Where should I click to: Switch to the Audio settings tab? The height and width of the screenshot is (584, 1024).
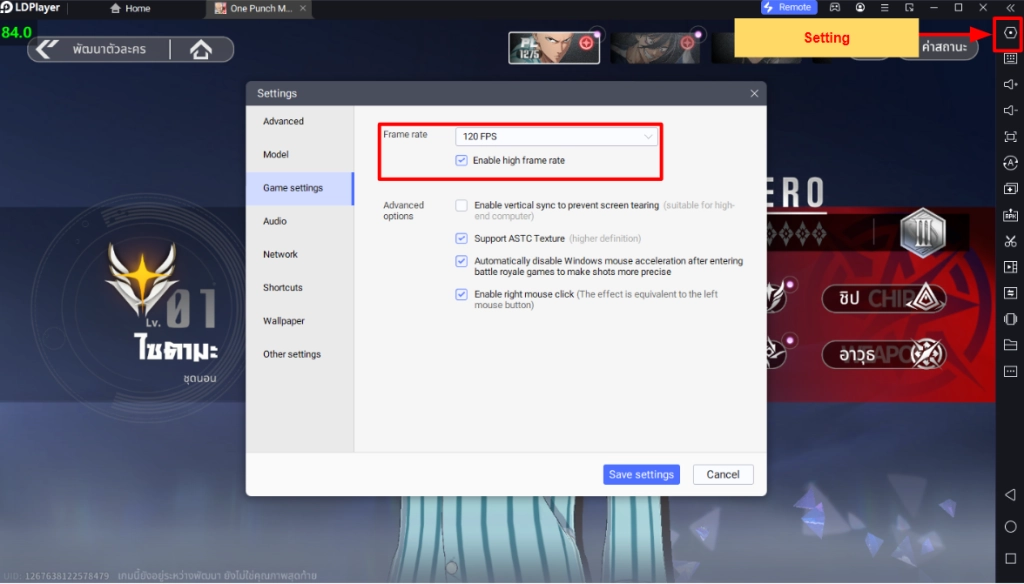[x=275, y=221]
